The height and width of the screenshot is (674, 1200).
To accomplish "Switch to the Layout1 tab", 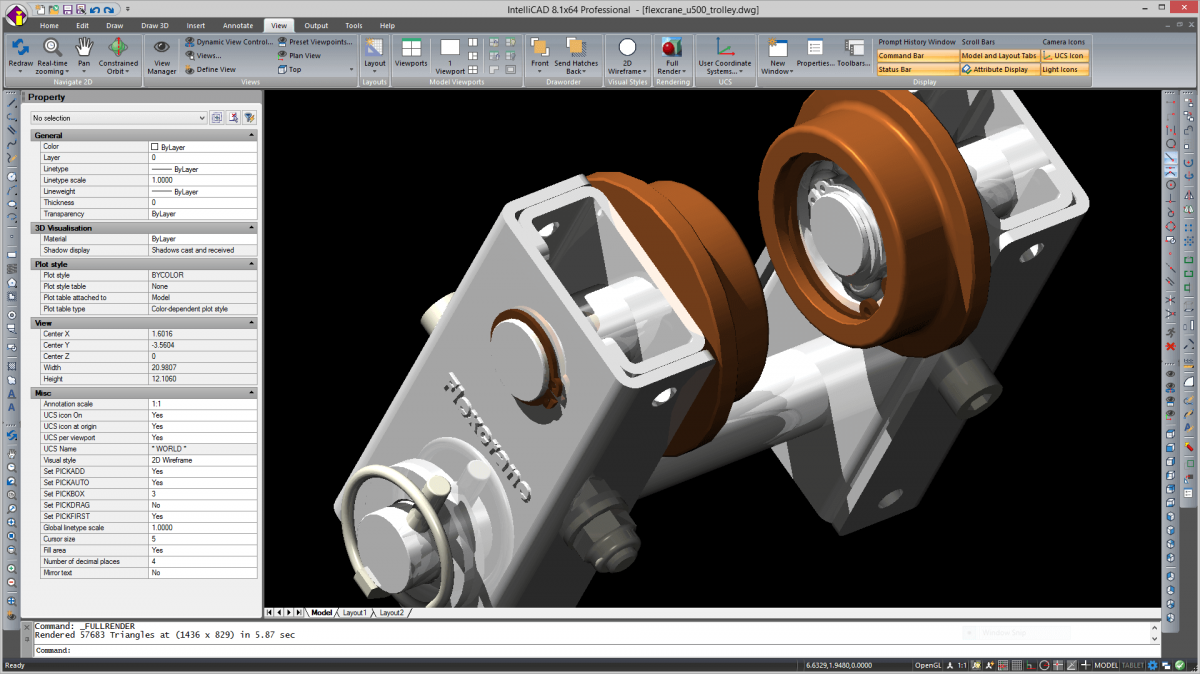I will [356, 612].
